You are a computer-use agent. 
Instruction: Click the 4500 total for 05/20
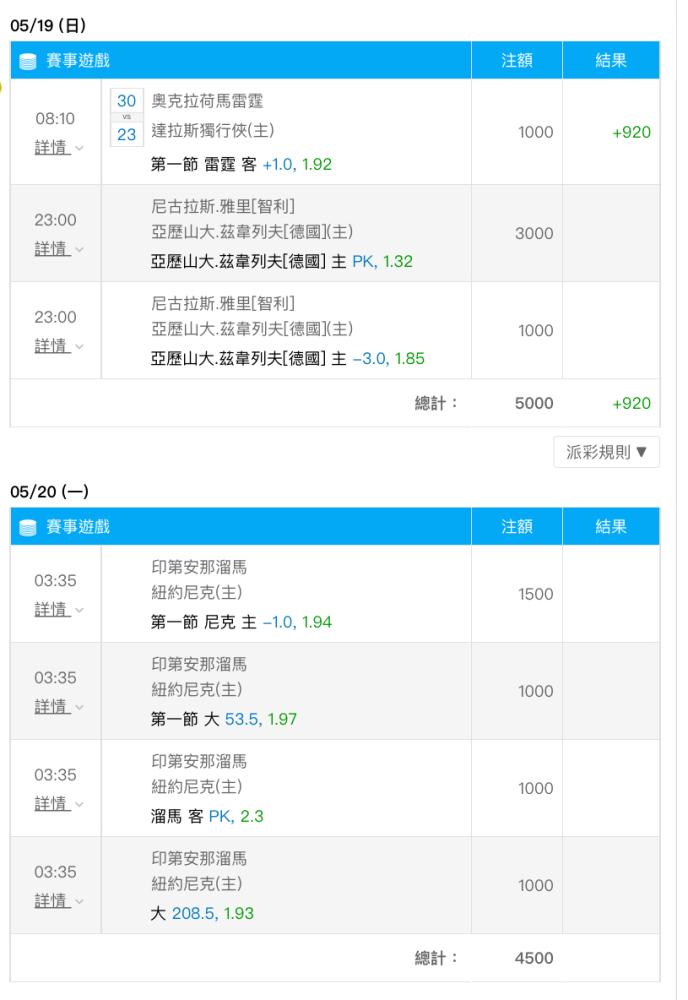(534, 958)
